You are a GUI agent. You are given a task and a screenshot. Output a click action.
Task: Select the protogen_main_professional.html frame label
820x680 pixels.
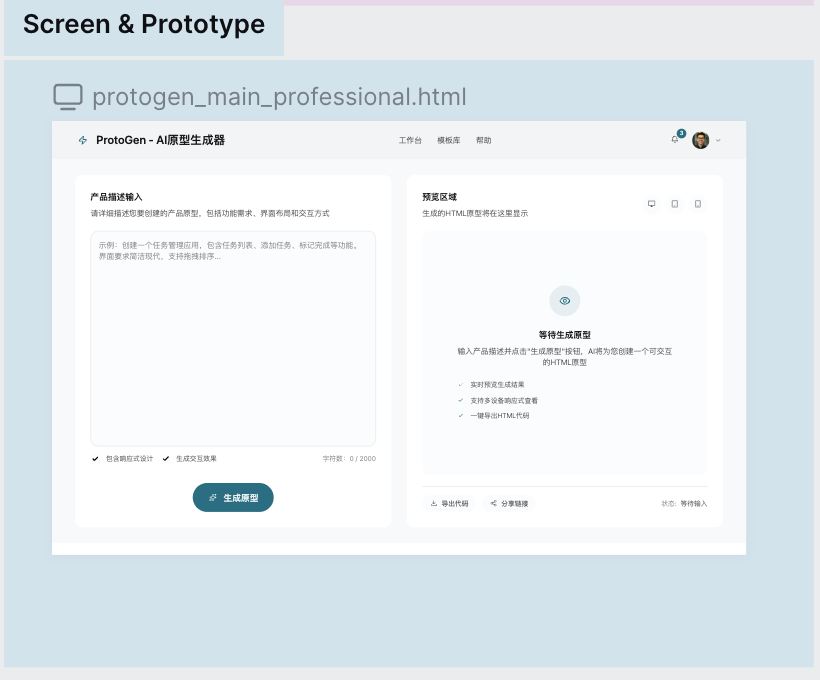coord(279,97)
